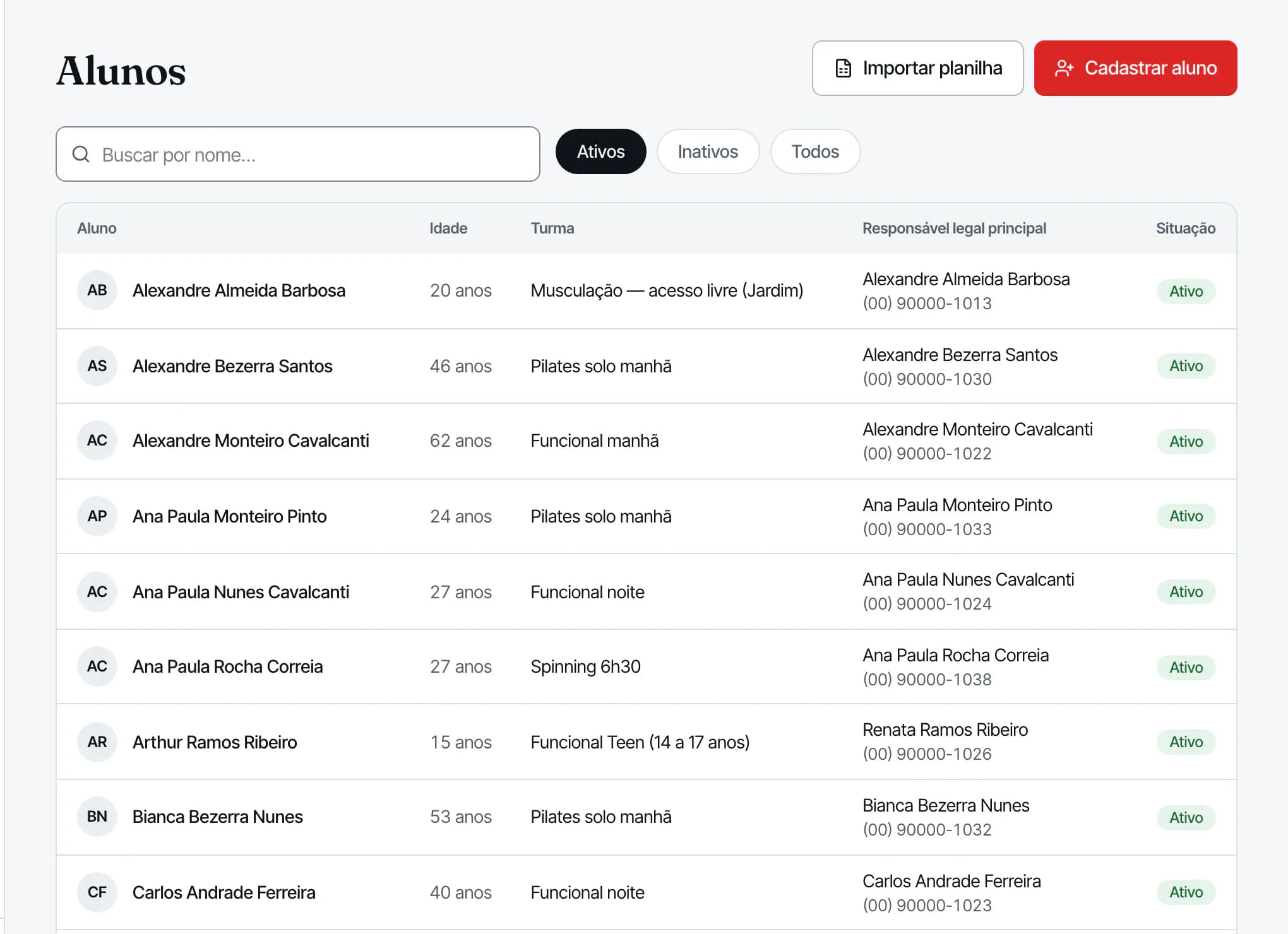This screenshot has width=1288, height=934.
Task: Click Funcional Teen (14 a 17 anos) cell
Action: (640, 742)
